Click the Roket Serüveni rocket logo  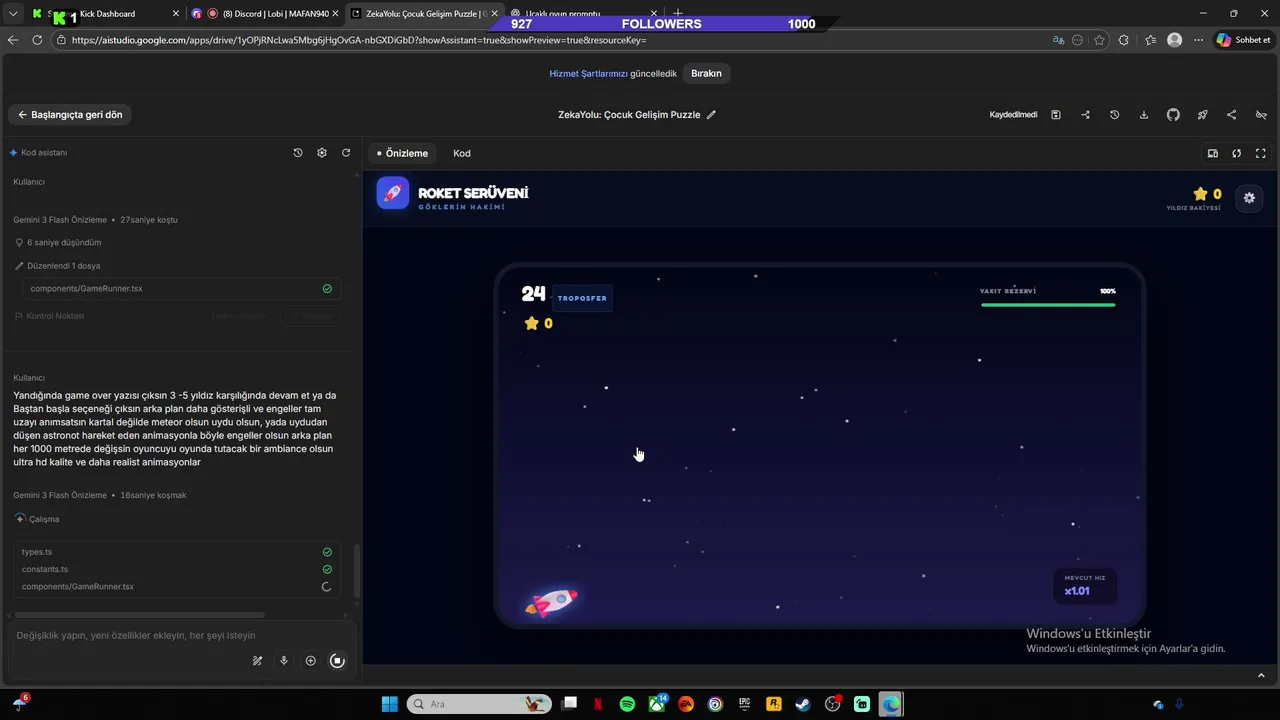pyautogui.click(x=393, y=193)
